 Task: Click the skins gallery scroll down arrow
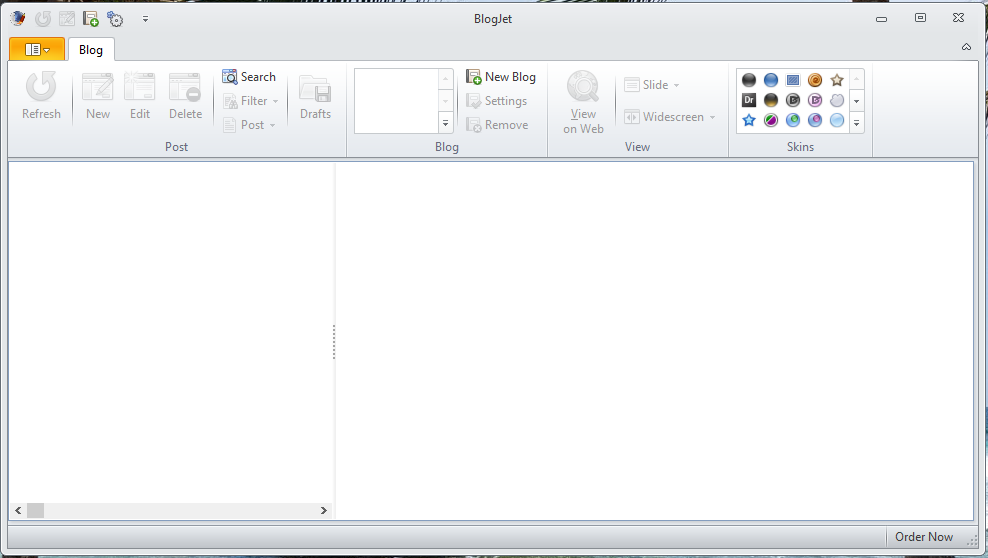pos(856,101)
